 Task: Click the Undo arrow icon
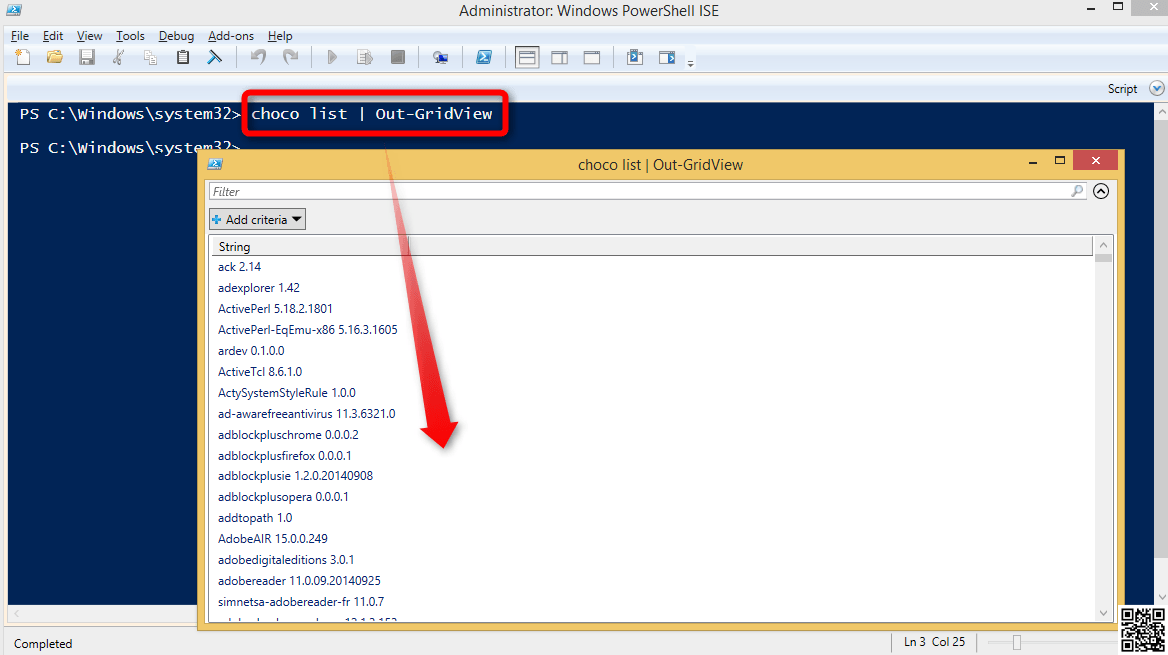(258, 57)
